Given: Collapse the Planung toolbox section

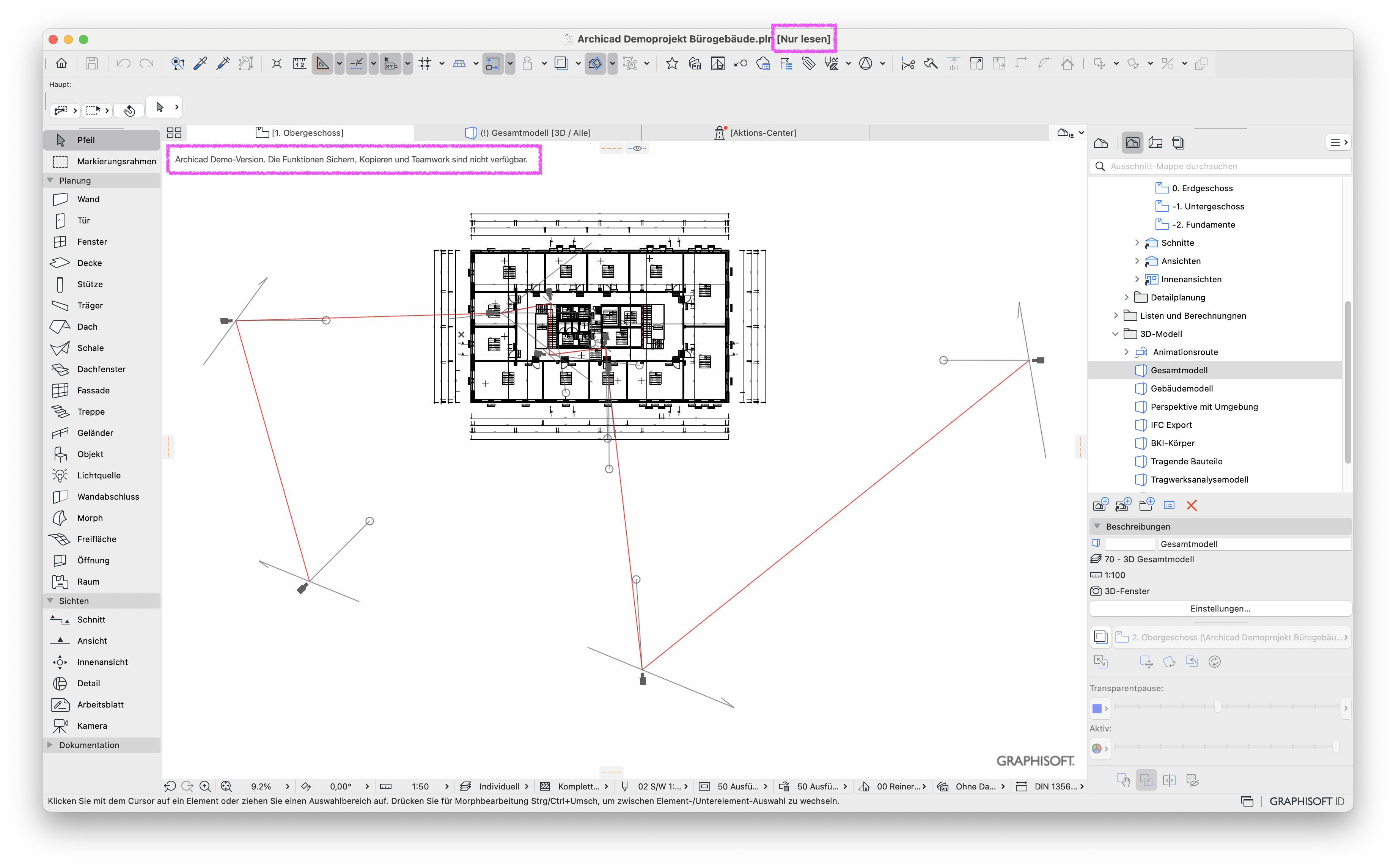Looking at the screenshot, I should [x=50, y=180].
